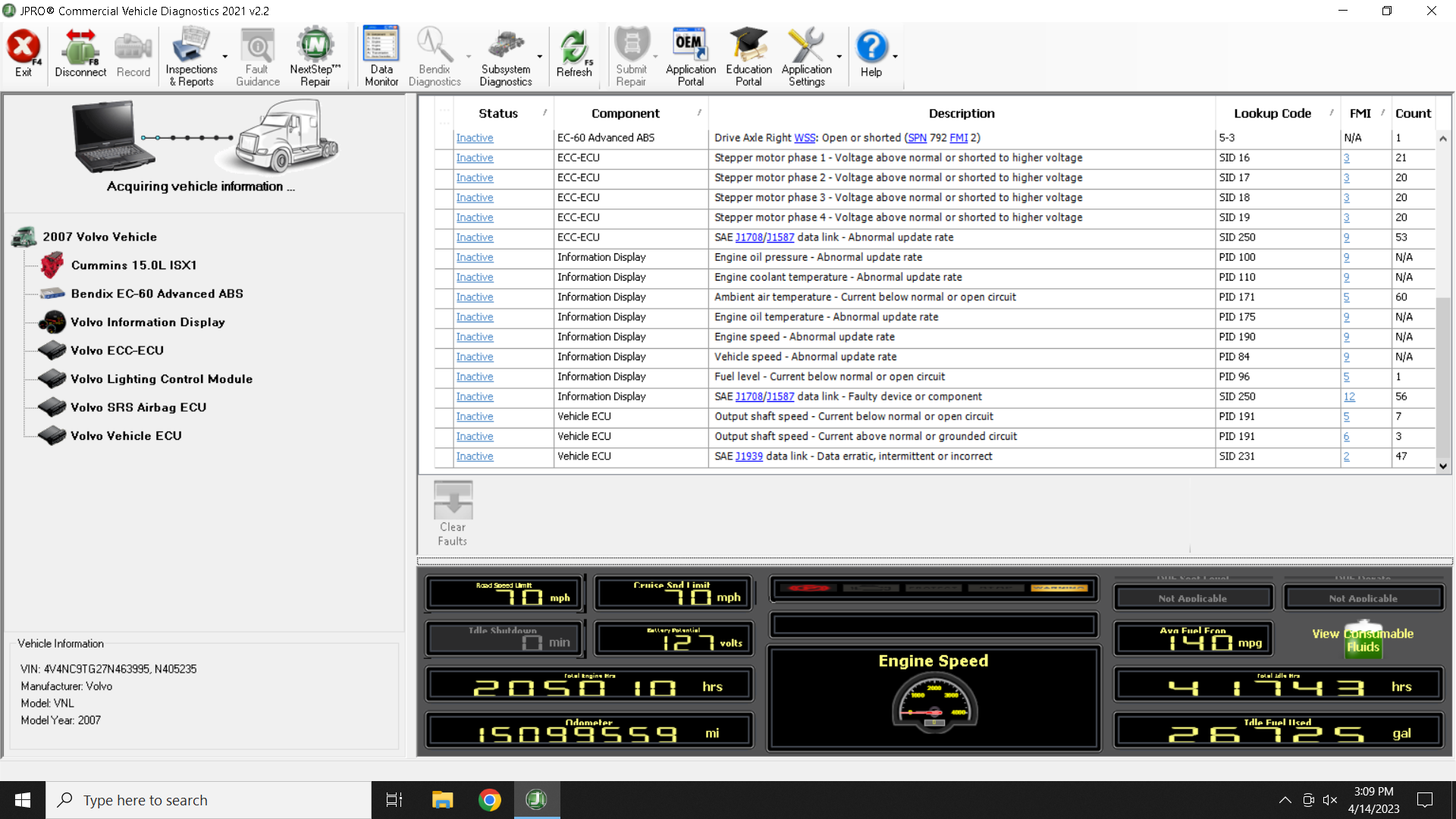Open Inspections & Reports tool
The width and height of the screenshot is (1456, 819).
click(191, 56)
